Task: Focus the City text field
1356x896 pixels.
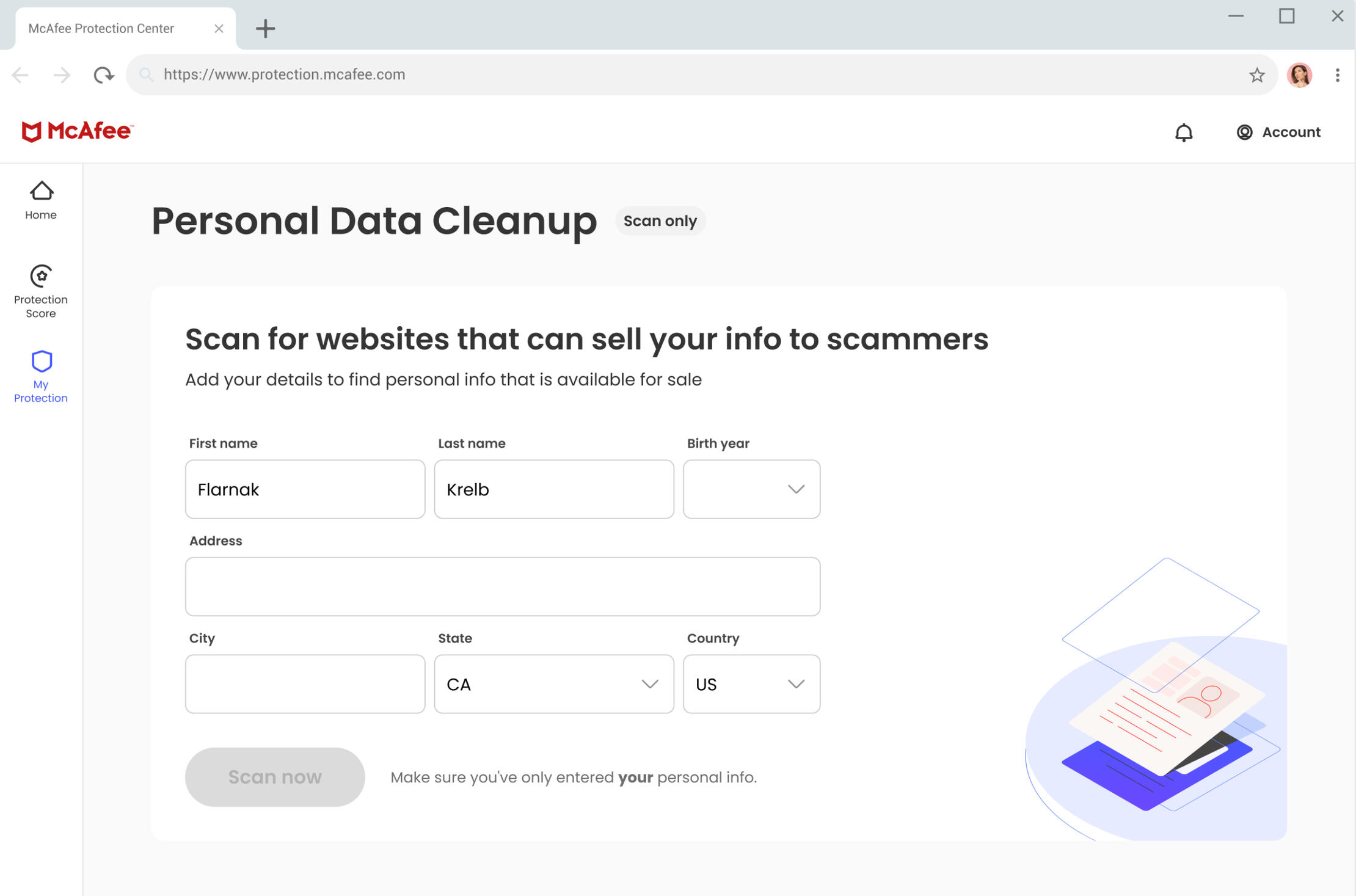Action: [x=305, y=684]
